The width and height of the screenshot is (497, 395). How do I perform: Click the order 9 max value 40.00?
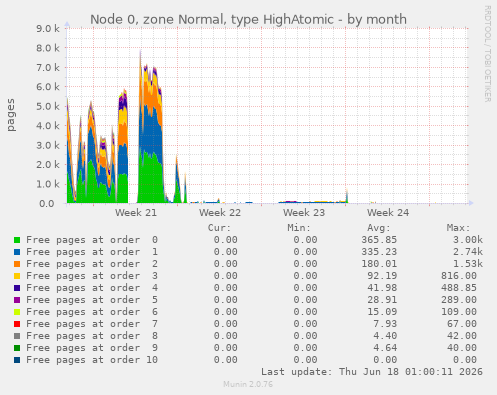coord(462,348)
